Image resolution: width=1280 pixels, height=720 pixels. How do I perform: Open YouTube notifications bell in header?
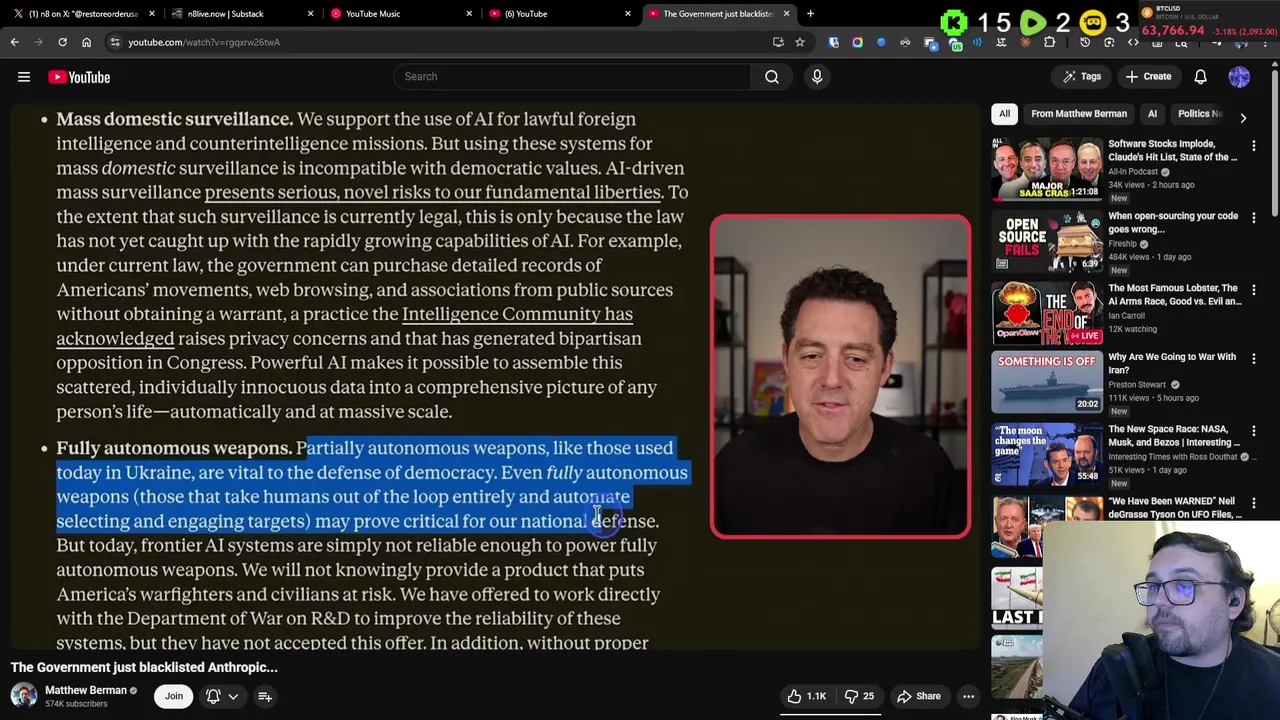point(1200,77)
